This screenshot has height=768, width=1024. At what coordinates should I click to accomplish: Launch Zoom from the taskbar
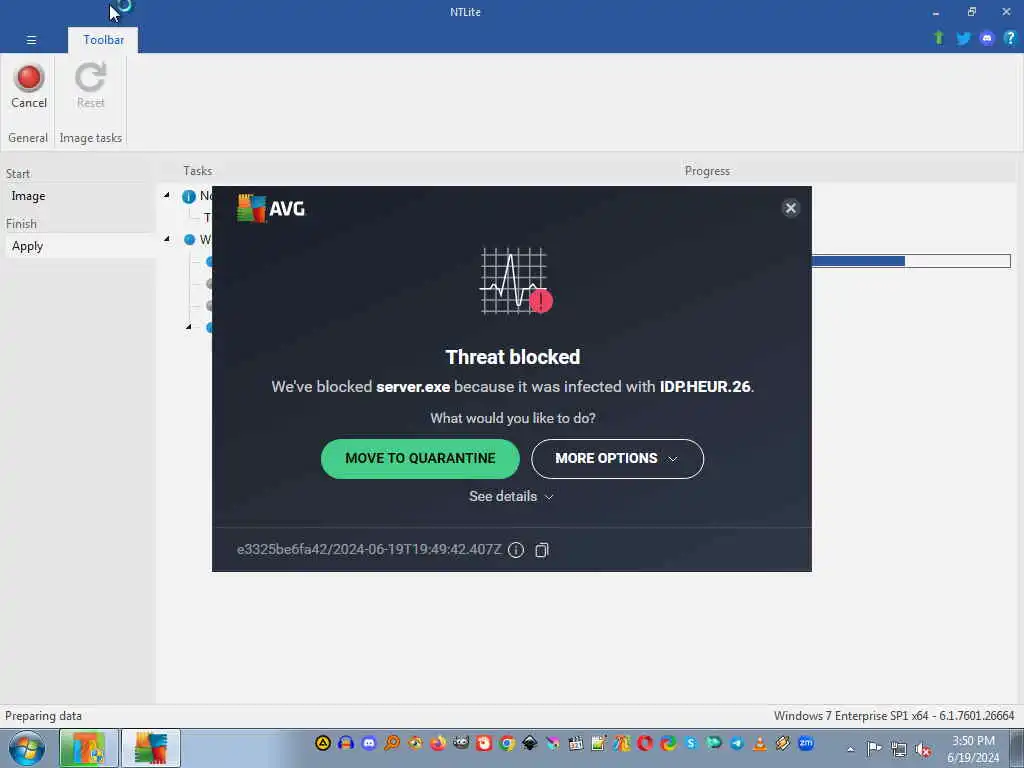[806, 743]
